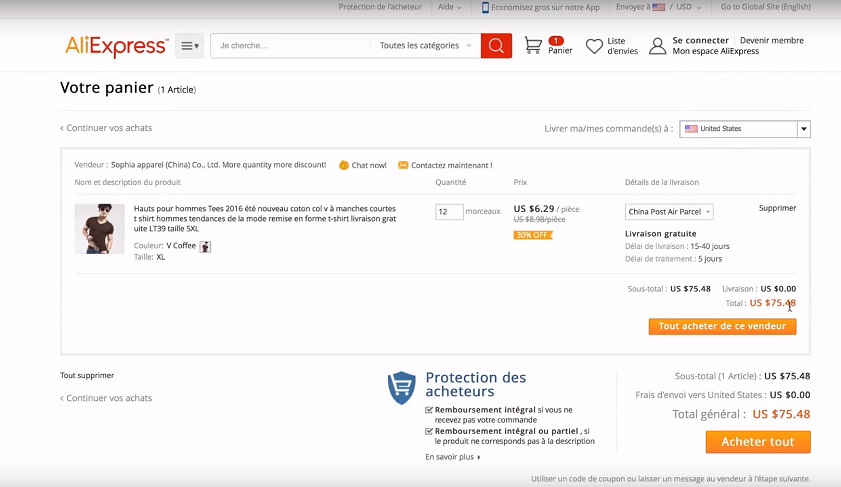Viewport: 841px width, 487px height.
Task: Click the Chat now! icon
Action: coord(344,165)
